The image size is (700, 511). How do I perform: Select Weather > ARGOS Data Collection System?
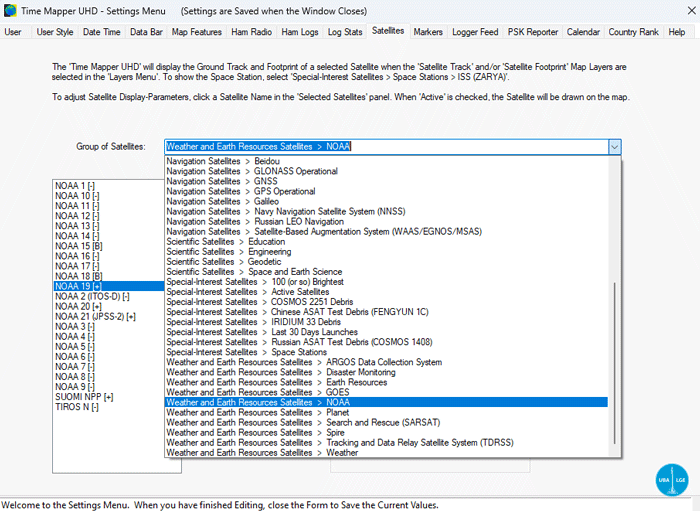click(x=386, y=362)
